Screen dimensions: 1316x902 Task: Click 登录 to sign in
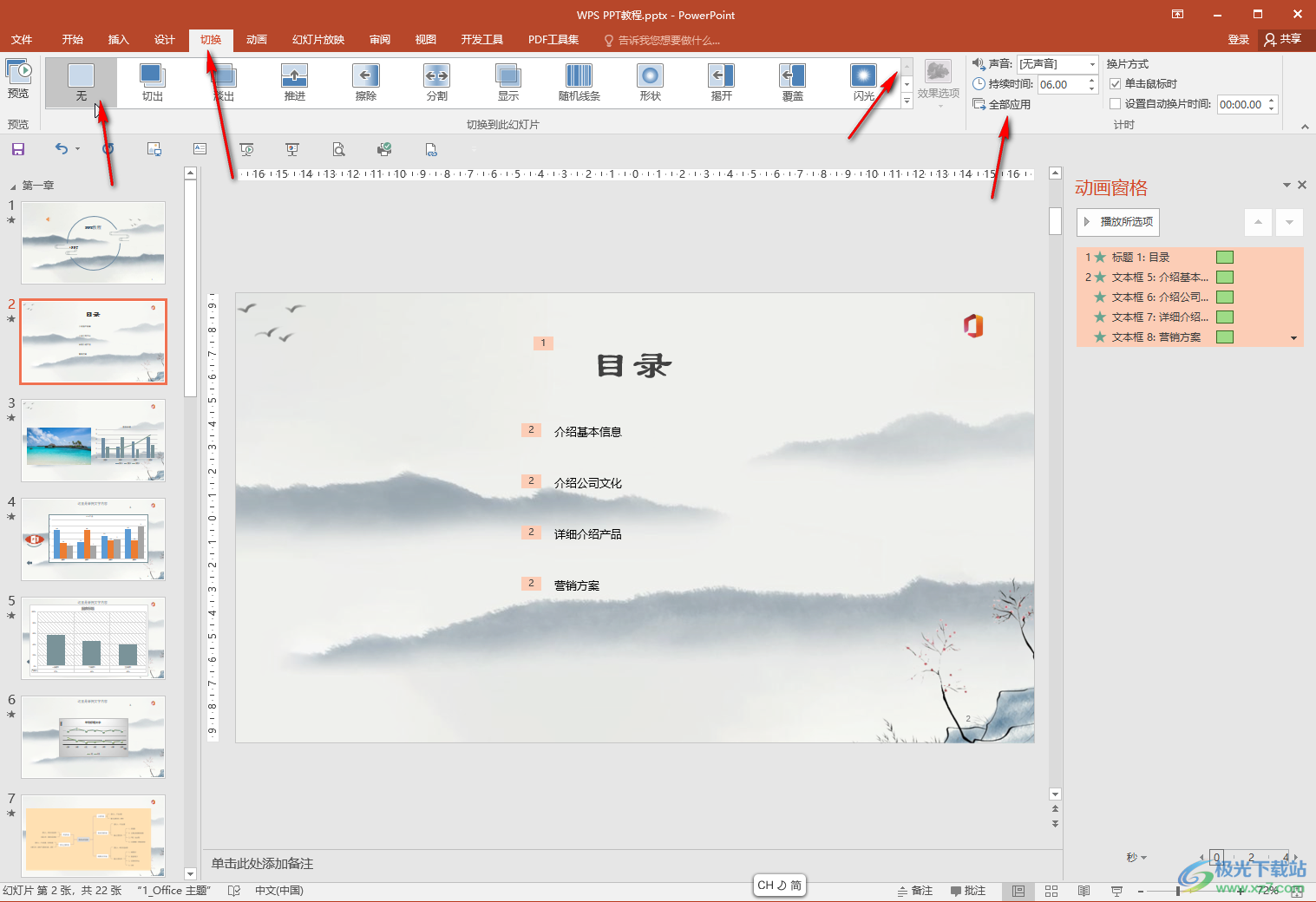[x=1239, y=40]
